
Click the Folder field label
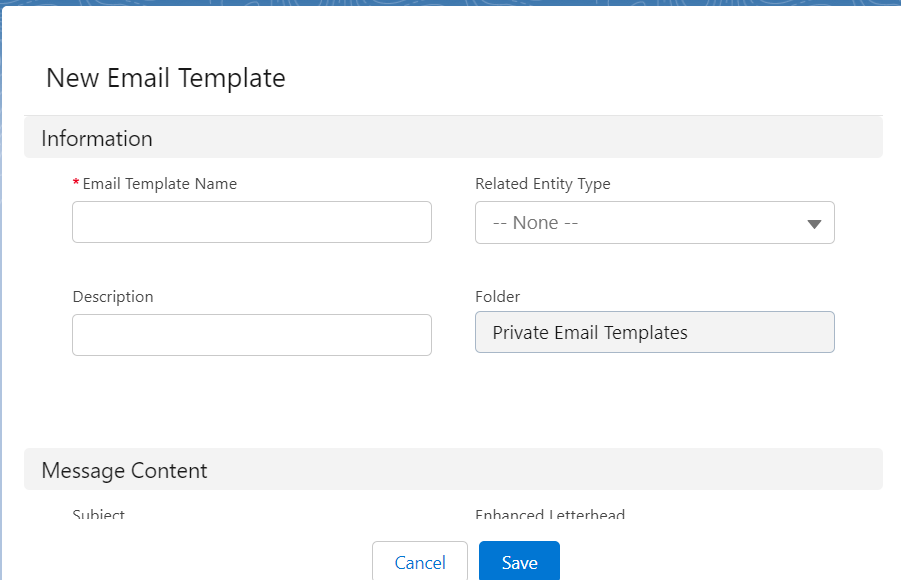(x=497, y=297)
